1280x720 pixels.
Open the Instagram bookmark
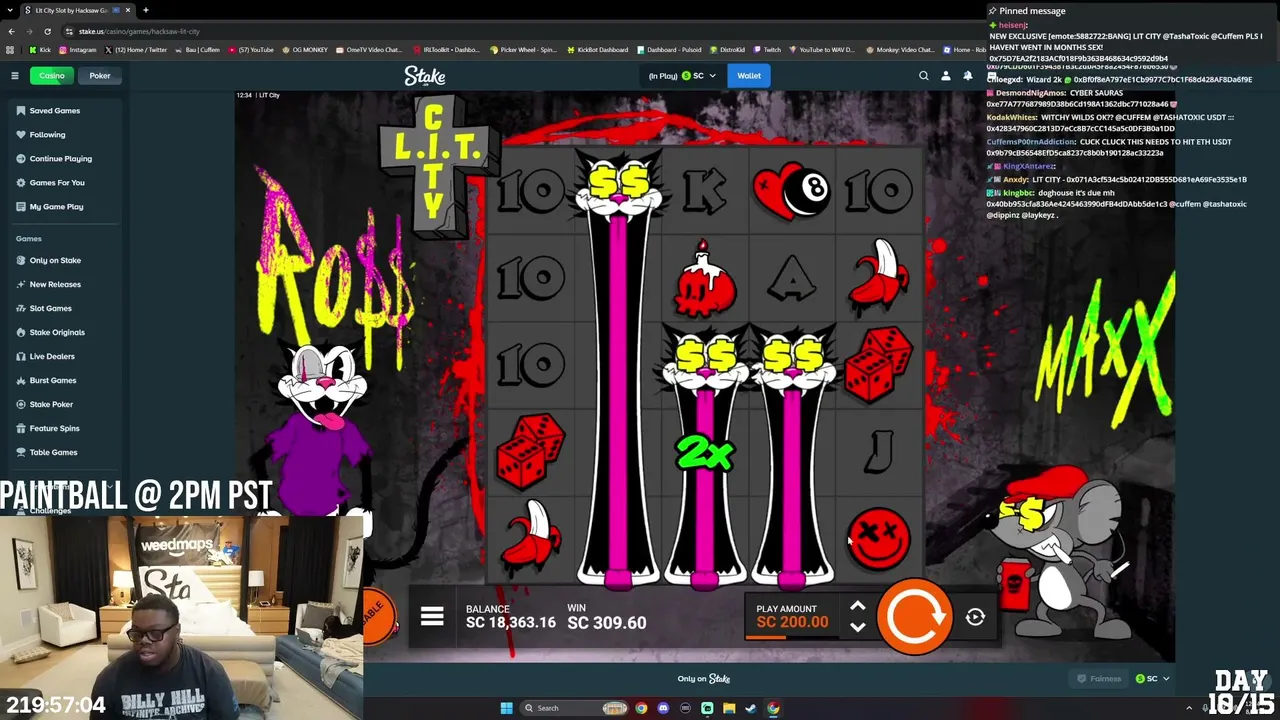pos(78,50)
